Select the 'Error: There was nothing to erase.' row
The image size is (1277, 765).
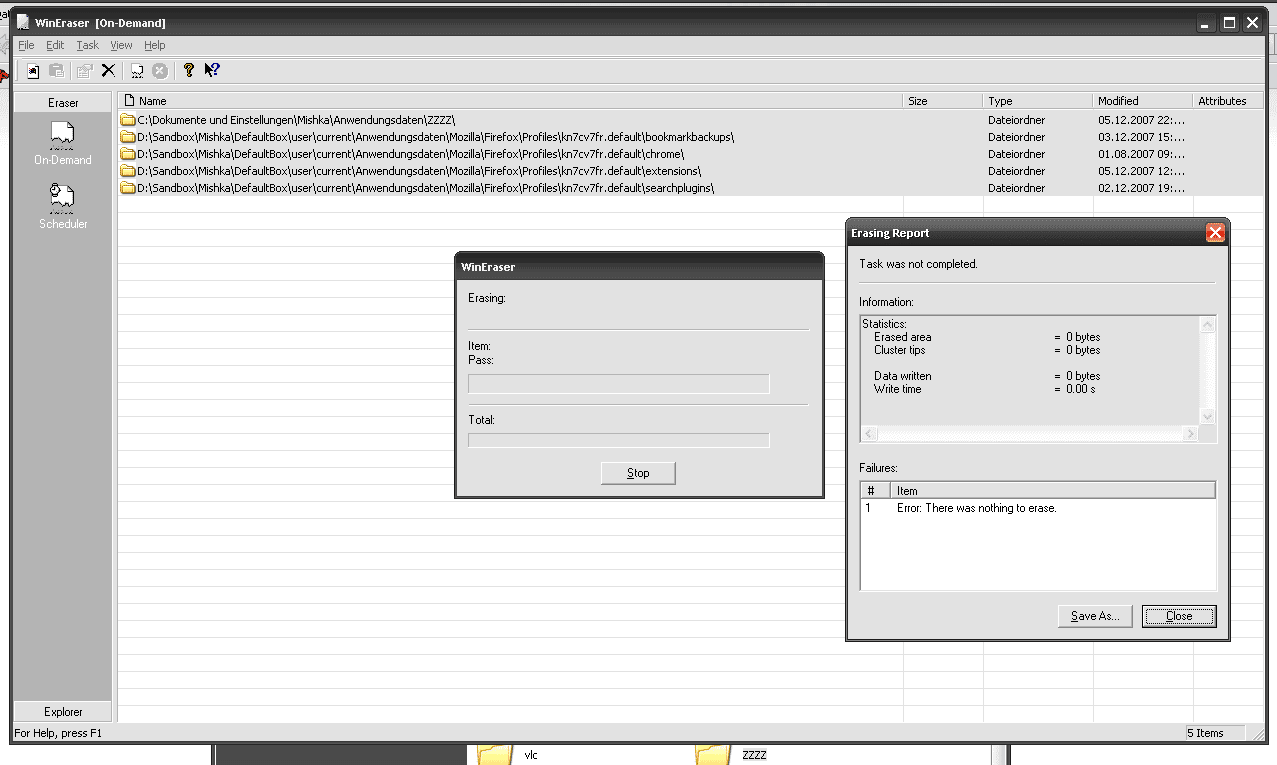point(1038,508)
